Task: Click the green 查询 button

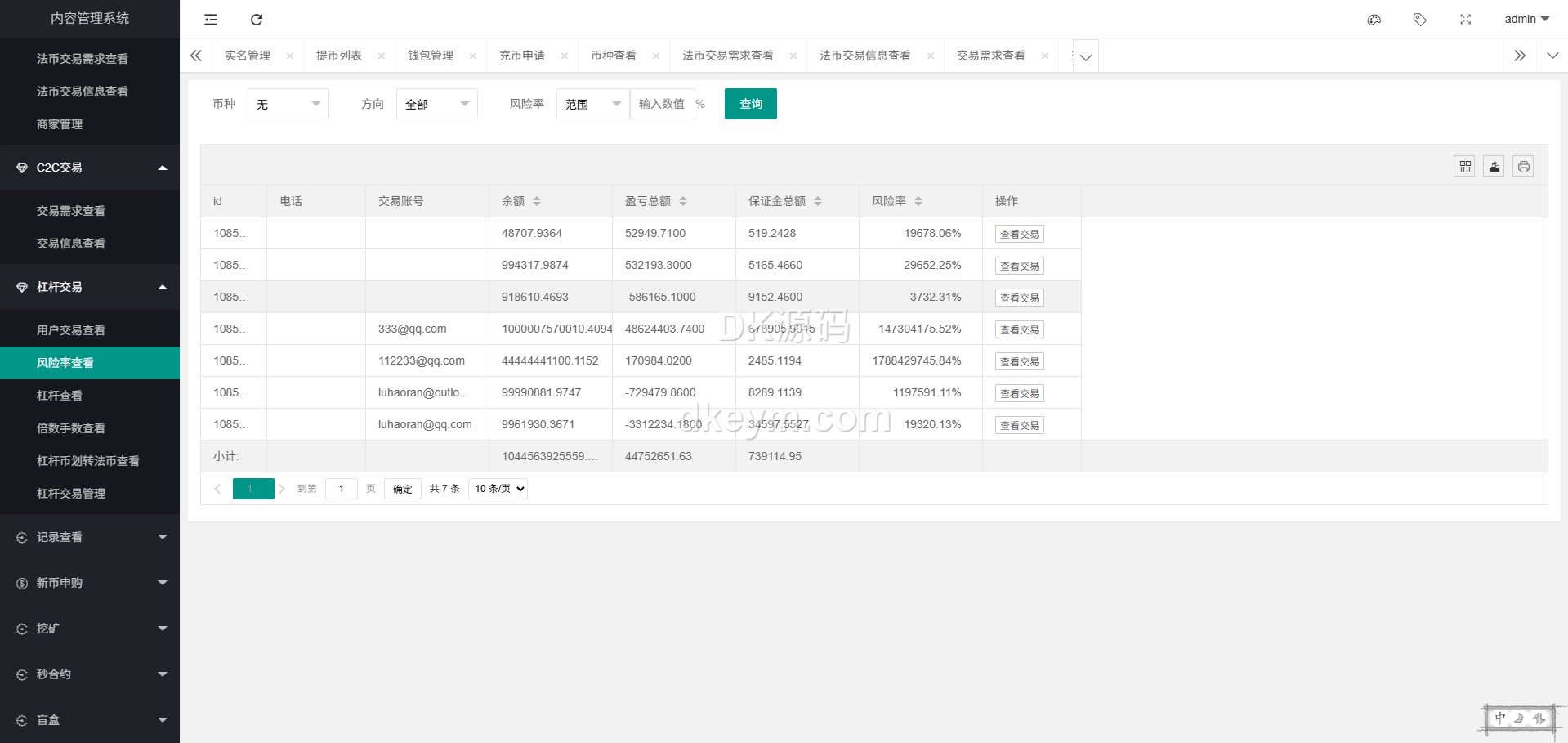Action: point(750,104)
